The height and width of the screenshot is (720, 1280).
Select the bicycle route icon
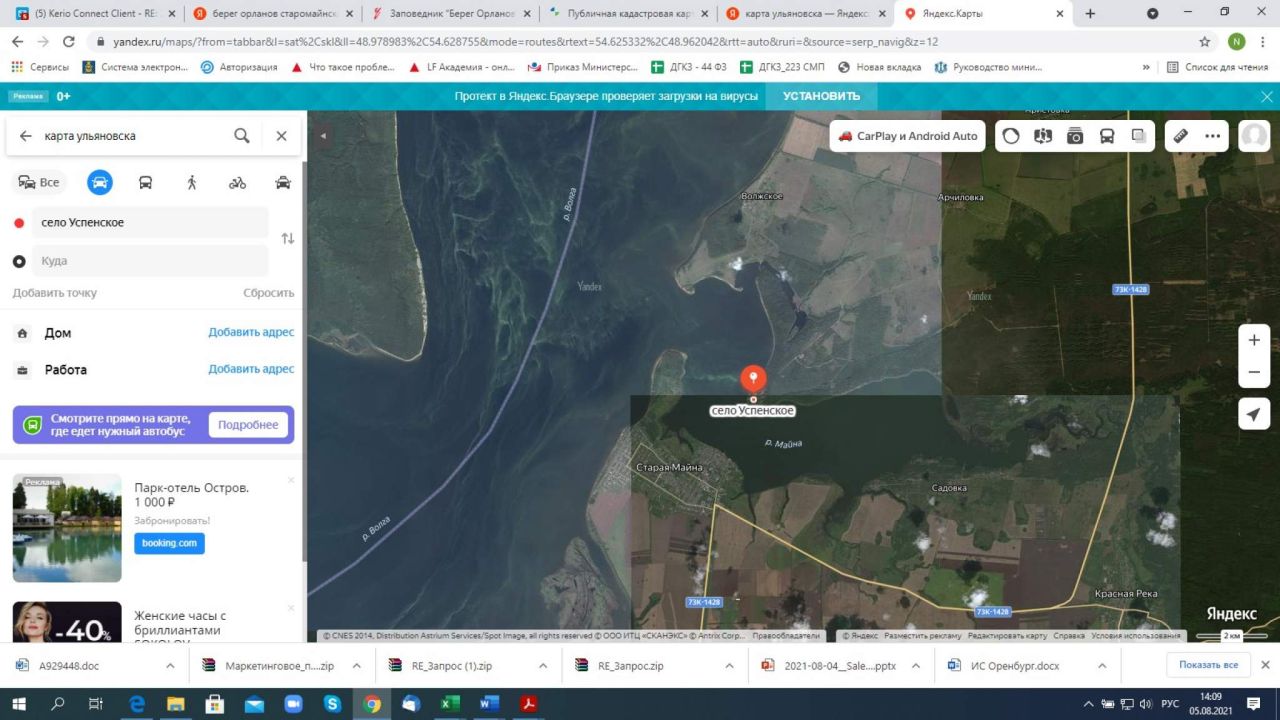coord(237,182)
